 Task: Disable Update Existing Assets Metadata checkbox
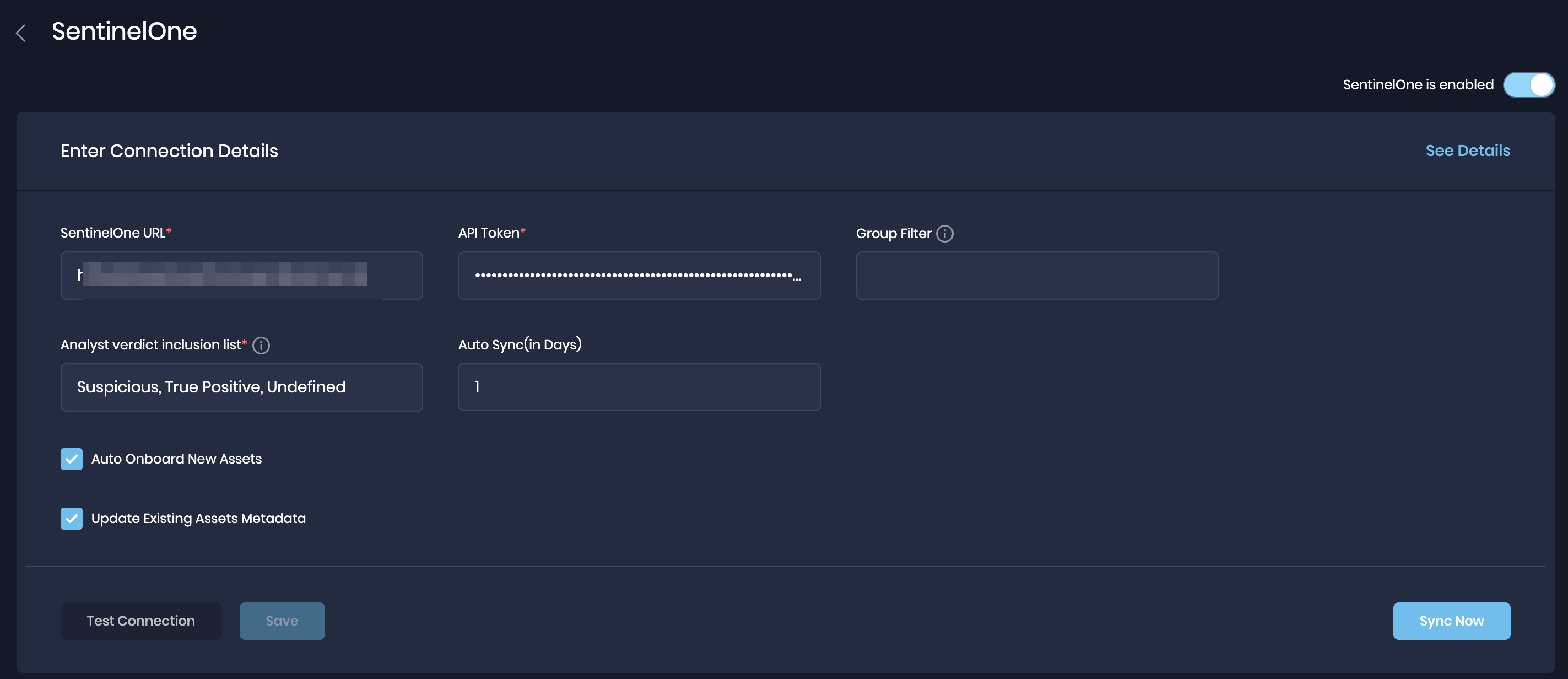click(71, 518)
